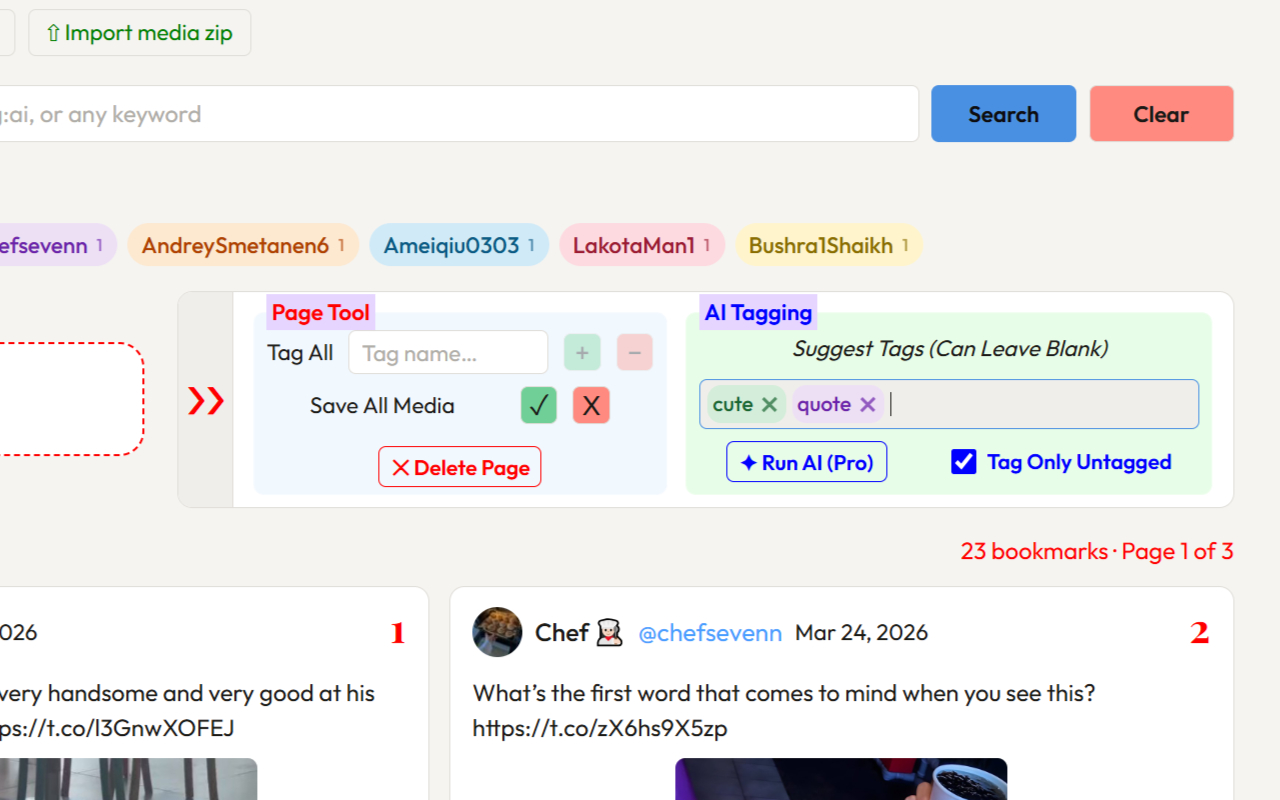The image size is (1280, 800).
Task: Click the '23 bookmarks · Page 1 of 3' text
Action: 1097,551
